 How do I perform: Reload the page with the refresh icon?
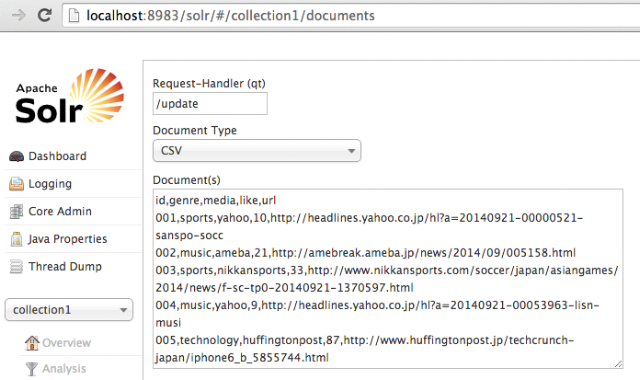coord(44,16)
